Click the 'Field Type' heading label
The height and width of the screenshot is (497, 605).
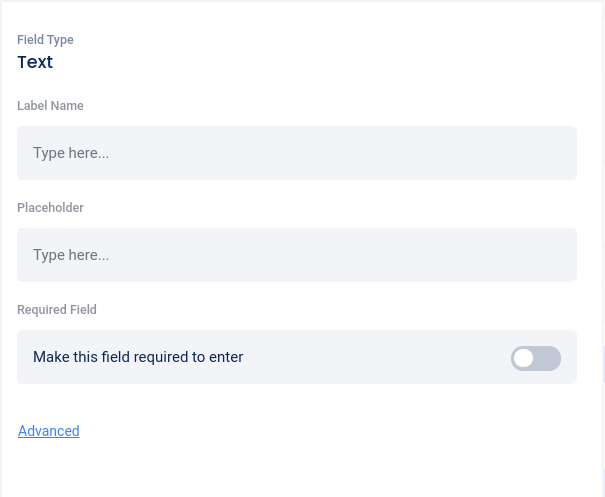(45, 40)
